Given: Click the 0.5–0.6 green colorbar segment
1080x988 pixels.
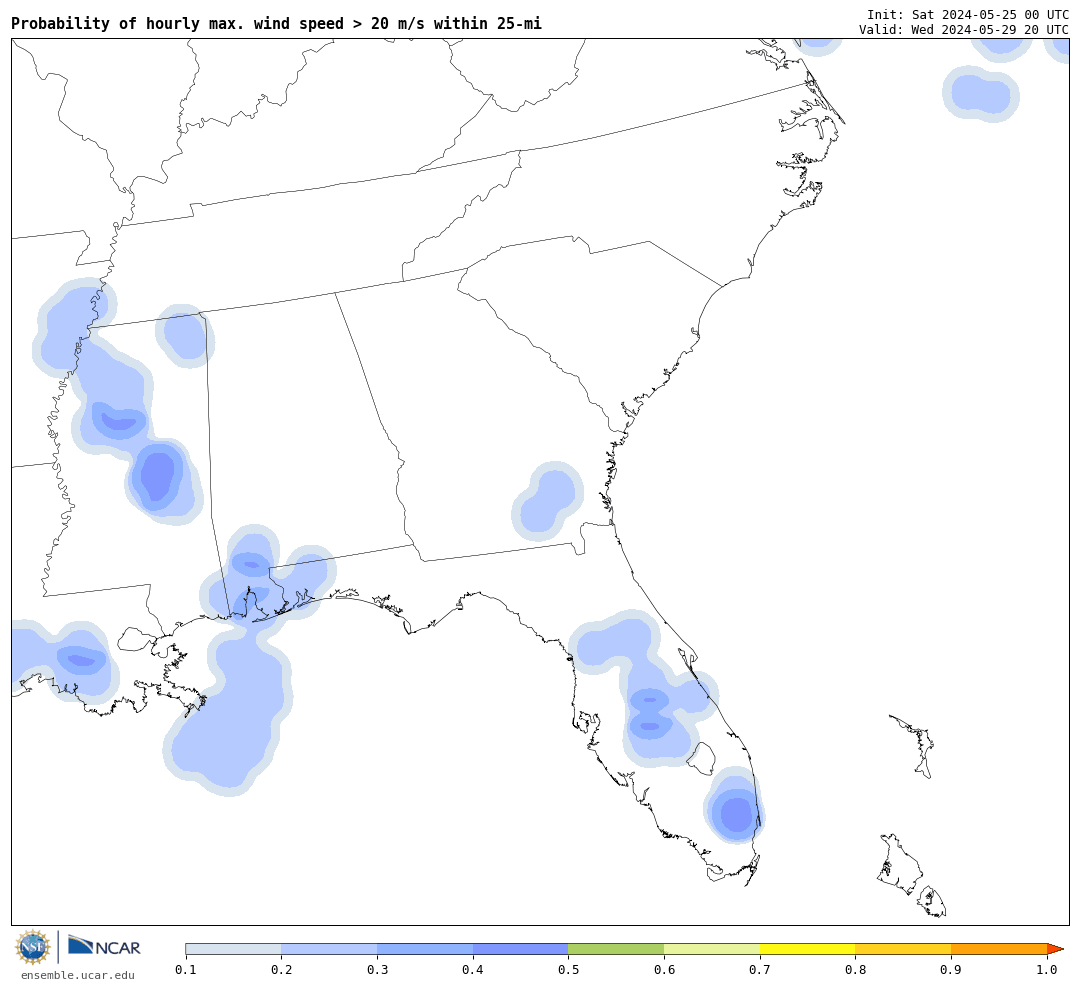Looking at the screenshot, I should click(x=616, y=949).
